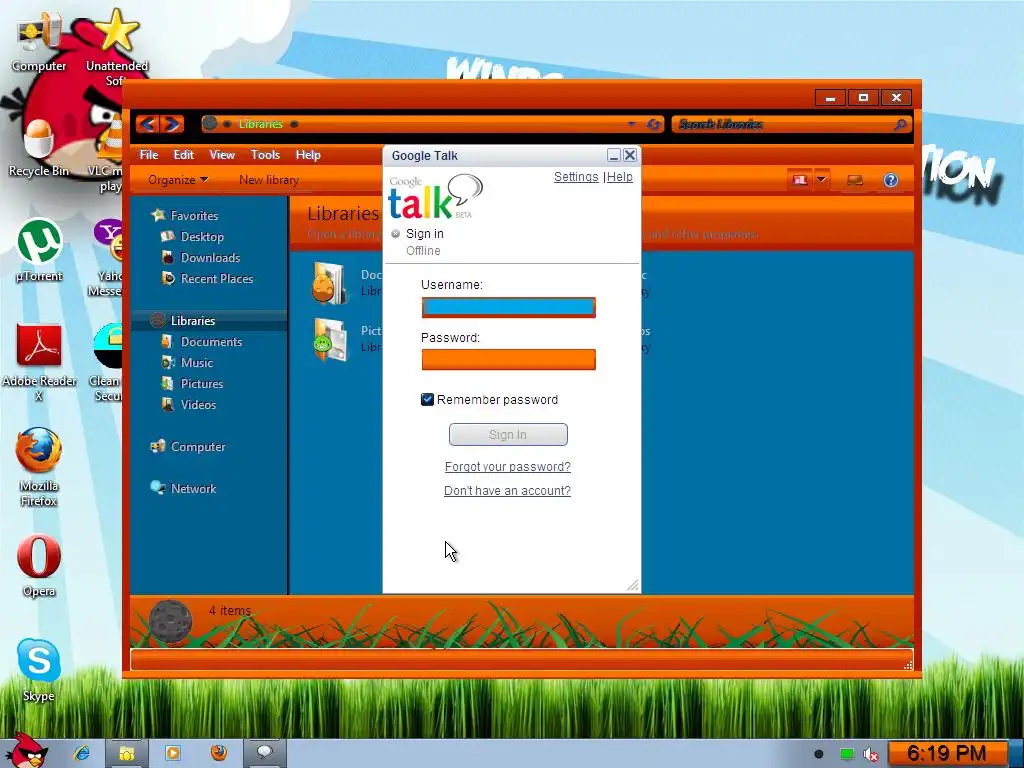Open the Edit menu
The image size is (1024, 768).
[184, 155]
